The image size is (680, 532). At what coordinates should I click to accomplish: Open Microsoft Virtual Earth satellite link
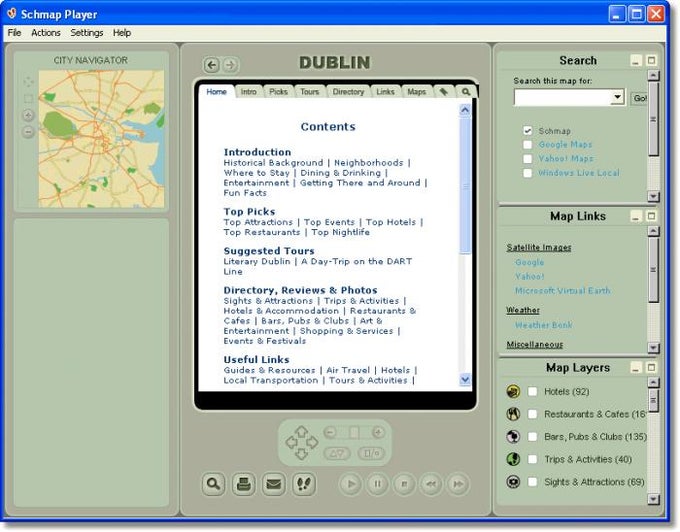click(x=562, y=290)
